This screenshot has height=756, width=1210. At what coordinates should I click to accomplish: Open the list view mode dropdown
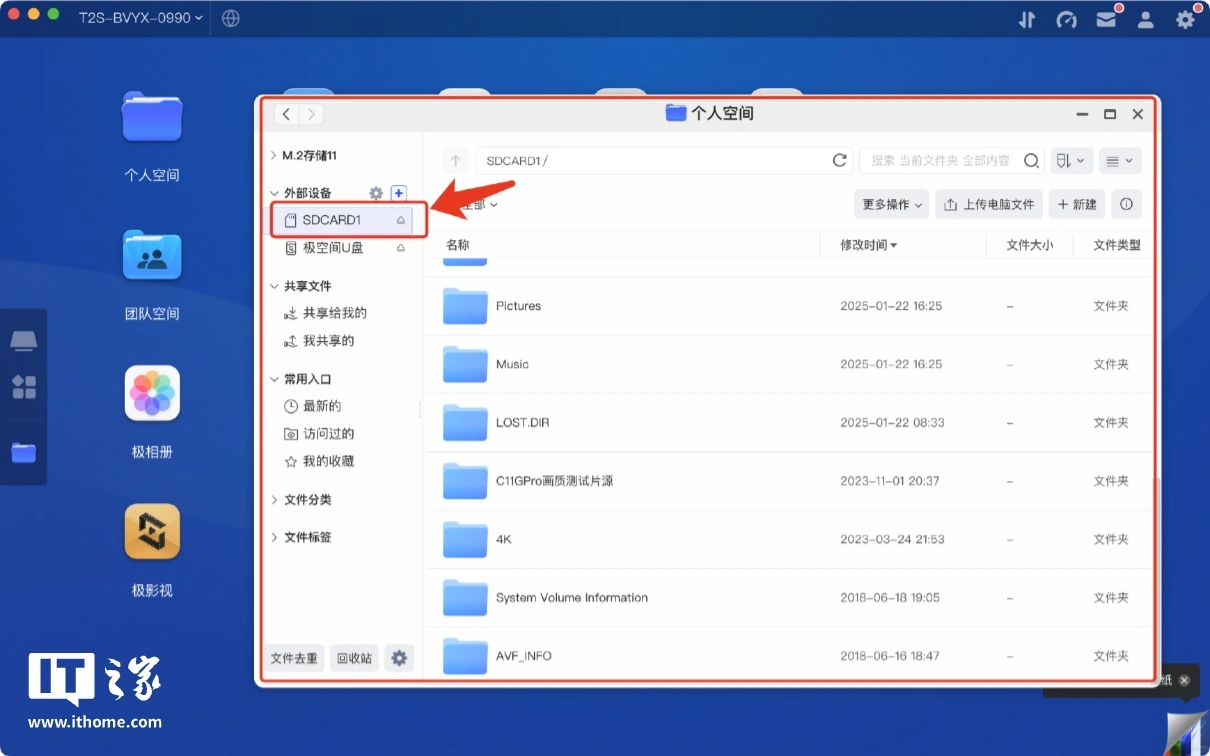point(1119,161)
